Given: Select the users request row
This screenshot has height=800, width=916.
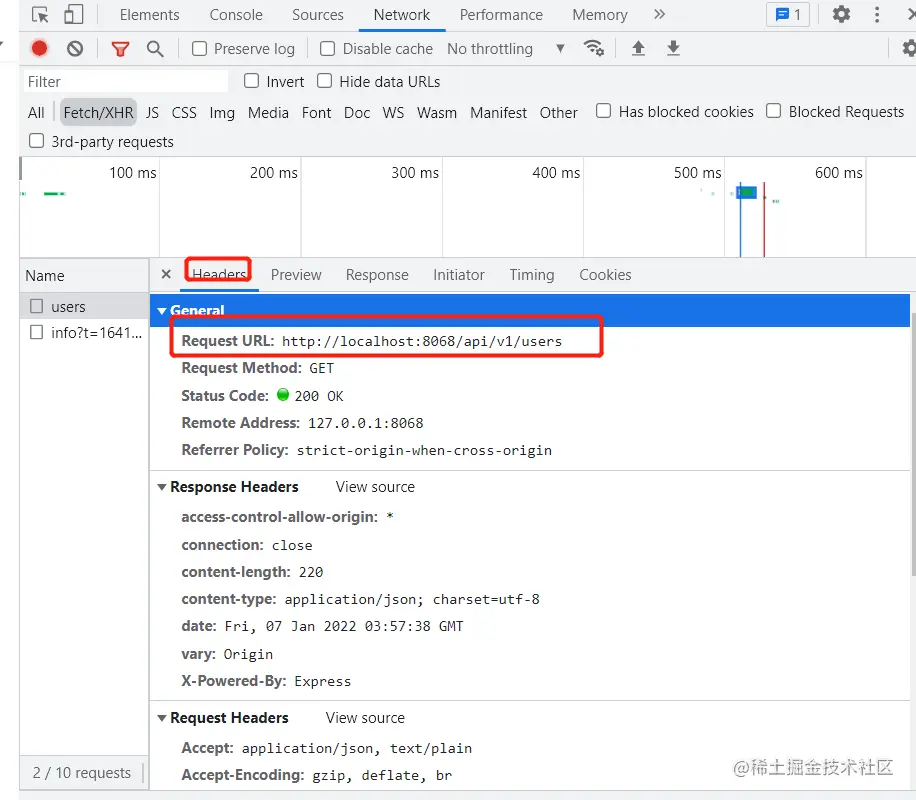Looking at the screenshot, I should pyautogui.click(x=84, y=306).
